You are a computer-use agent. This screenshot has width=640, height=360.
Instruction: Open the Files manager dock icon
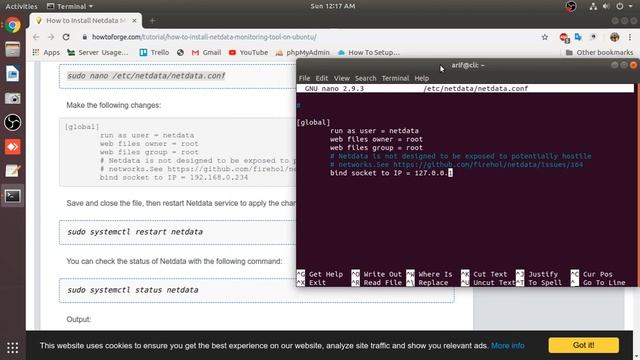click(13, 49)
